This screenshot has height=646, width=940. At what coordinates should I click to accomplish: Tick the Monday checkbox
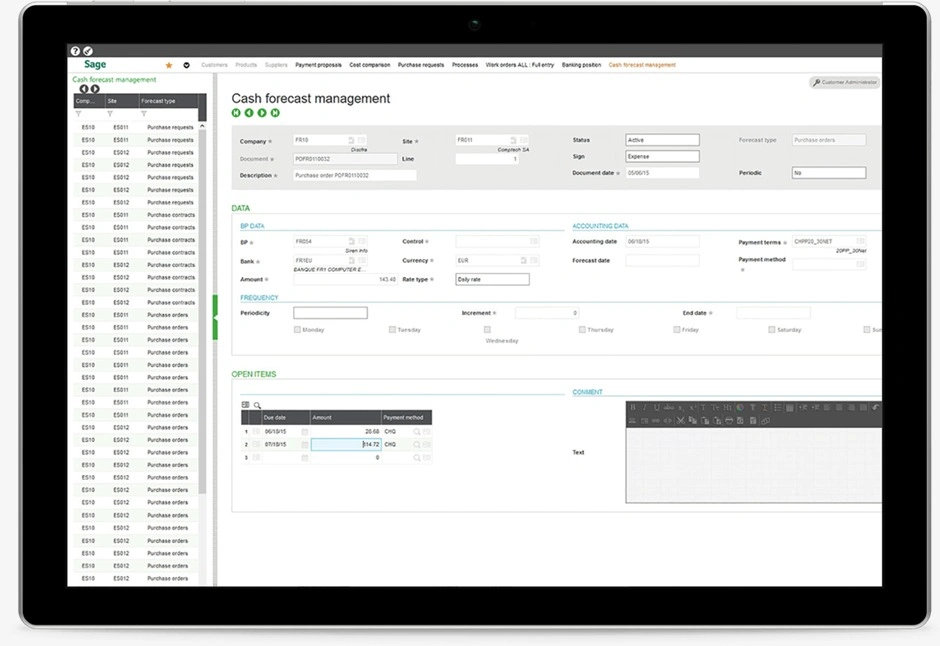click(297, 329)
